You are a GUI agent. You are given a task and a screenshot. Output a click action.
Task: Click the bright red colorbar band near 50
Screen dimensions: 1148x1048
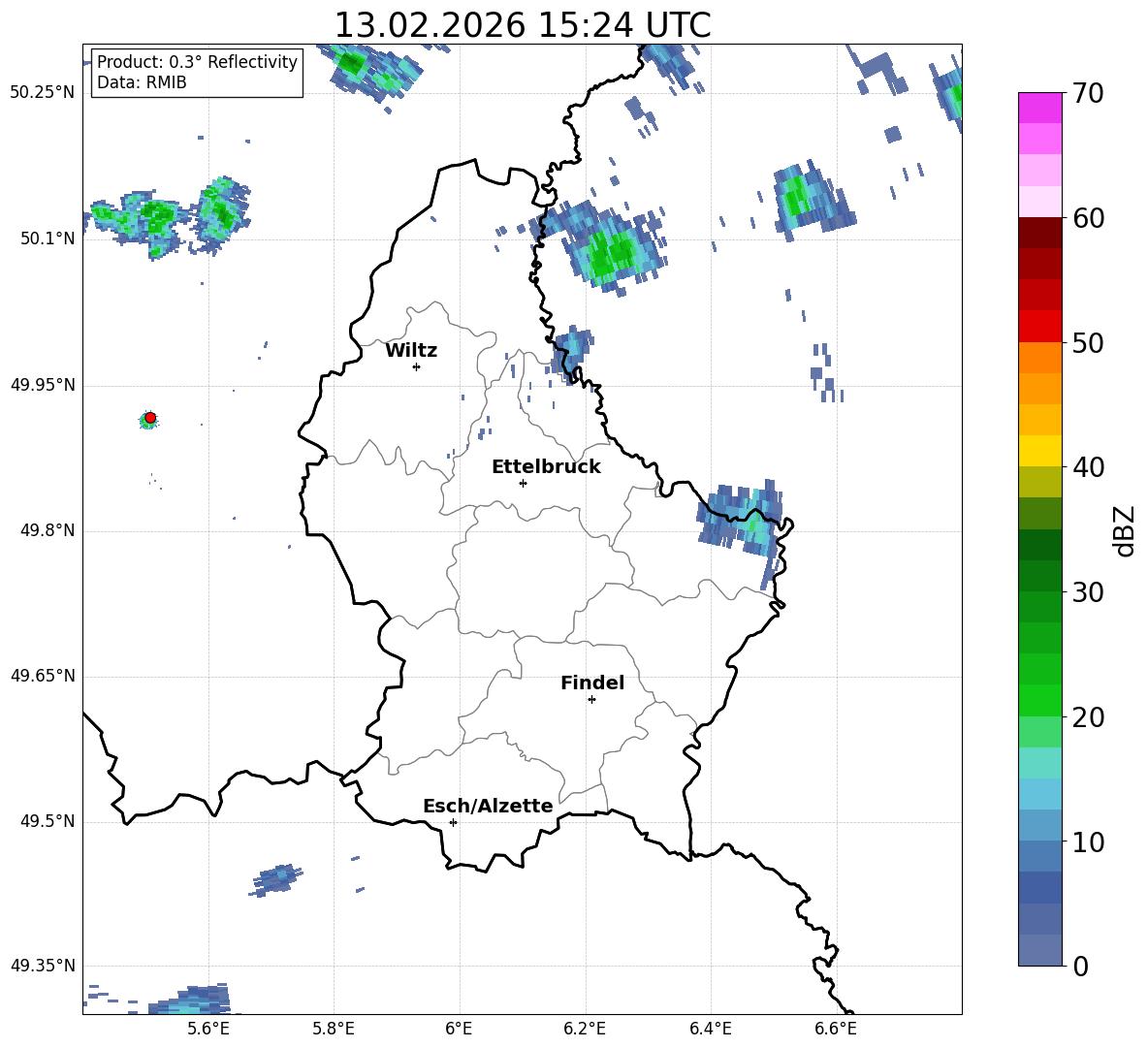click(1039, 327)
